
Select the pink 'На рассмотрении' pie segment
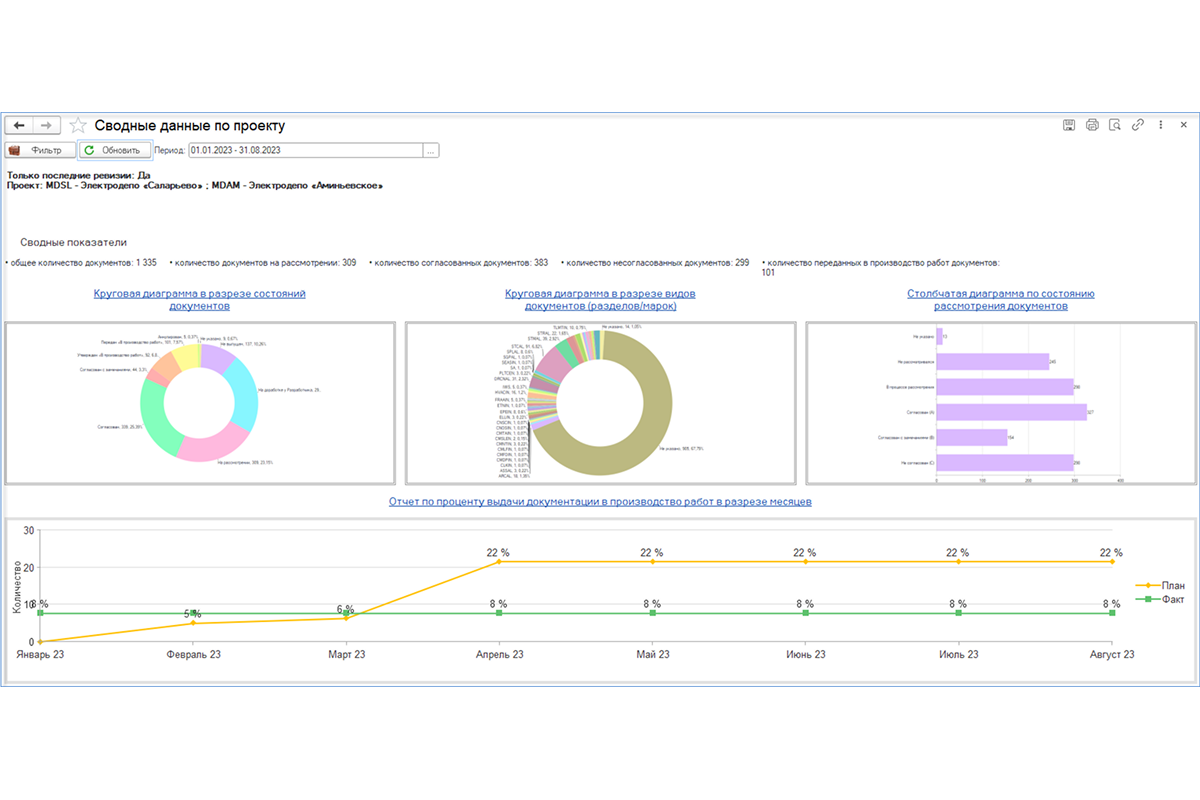[215, 443]
